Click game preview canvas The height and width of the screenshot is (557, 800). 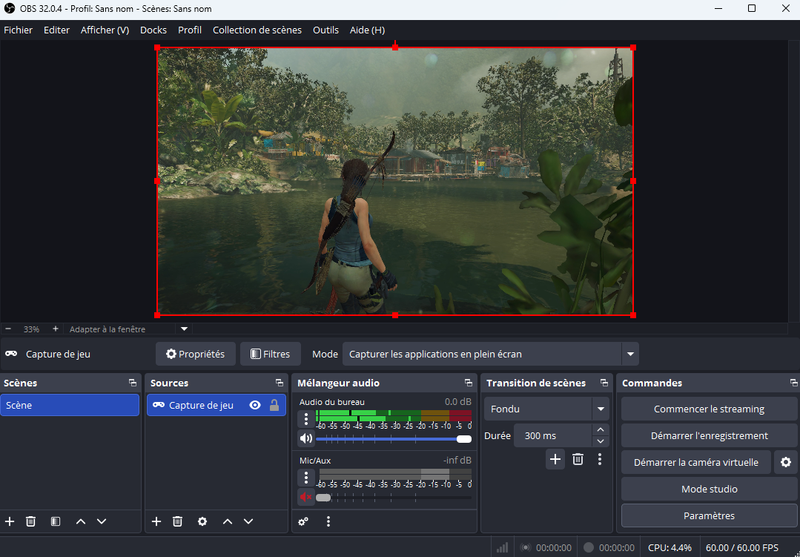click(x=395, y=181)
